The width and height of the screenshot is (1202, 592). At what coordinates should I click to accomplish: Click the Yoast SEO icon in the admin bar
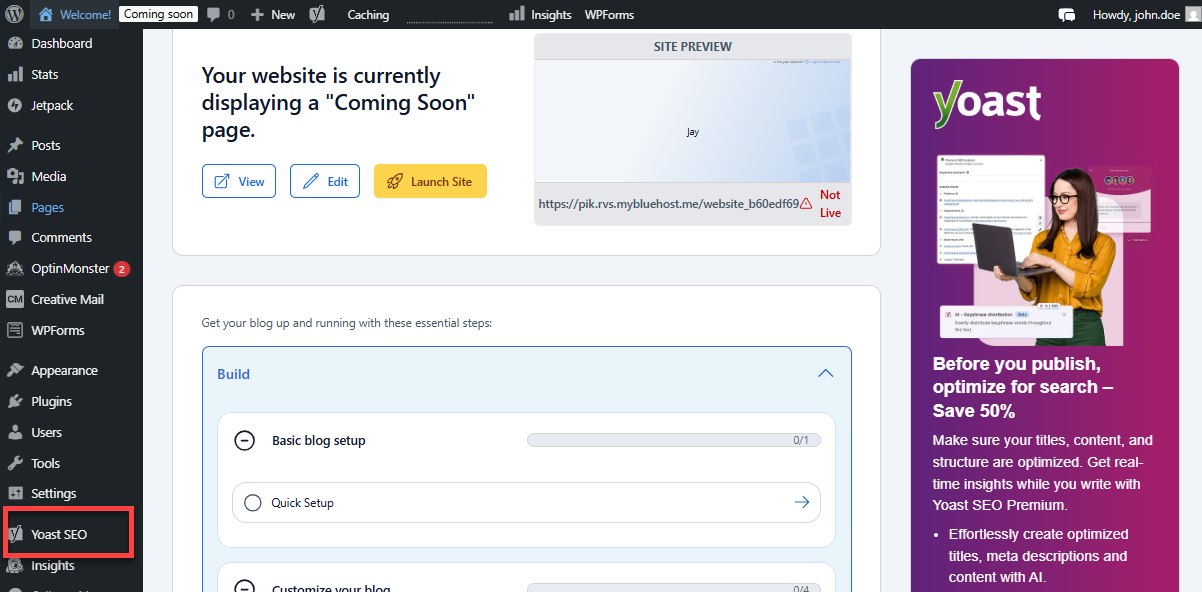click(x=317, y=14)
